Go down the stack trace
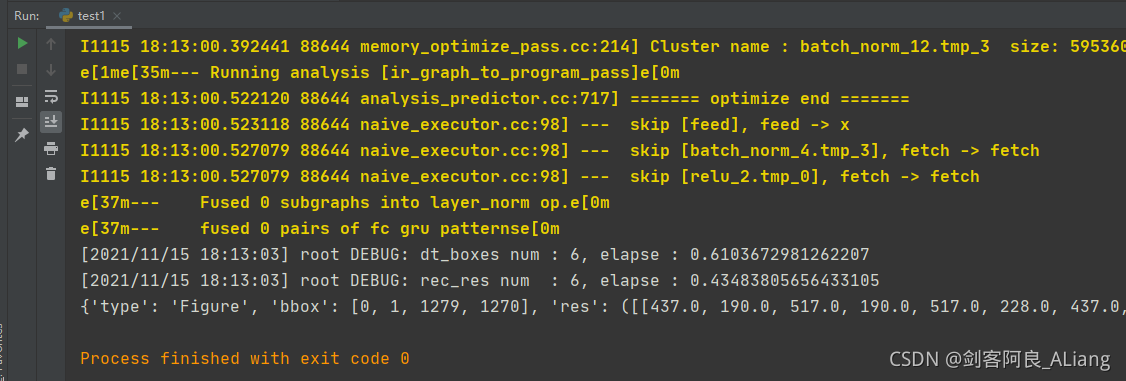 50,70
